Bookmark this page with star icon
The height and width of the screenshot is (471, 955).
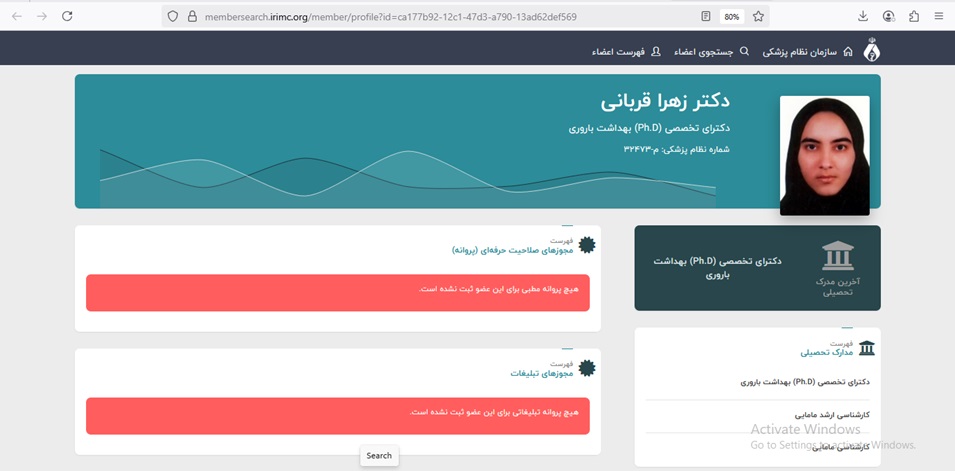(758, 17)
